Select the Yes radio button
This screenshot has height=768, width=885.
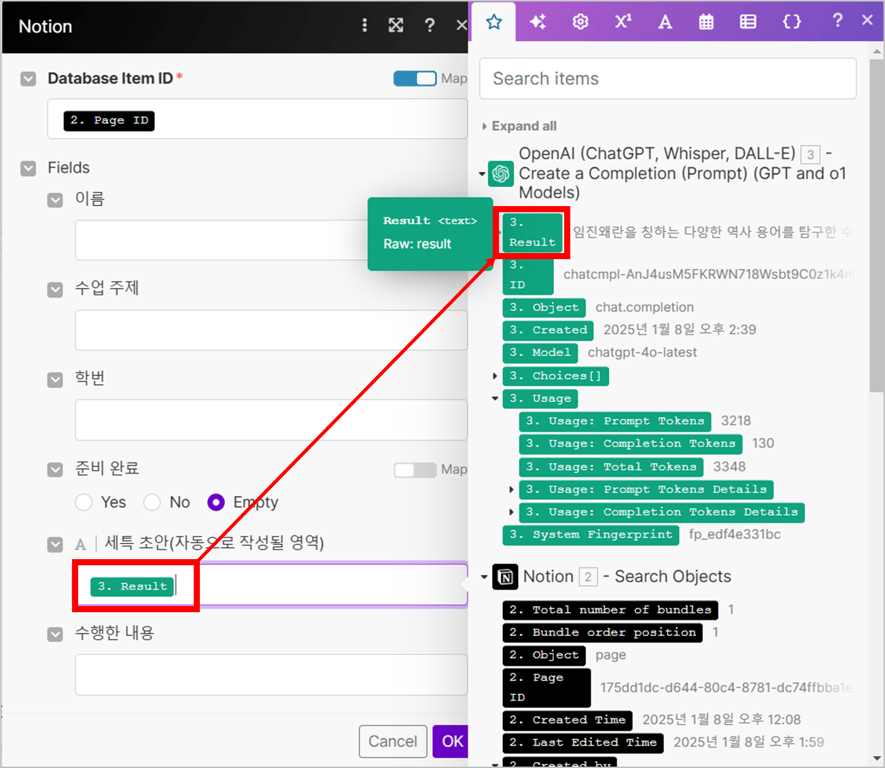[x=84, y=502]
